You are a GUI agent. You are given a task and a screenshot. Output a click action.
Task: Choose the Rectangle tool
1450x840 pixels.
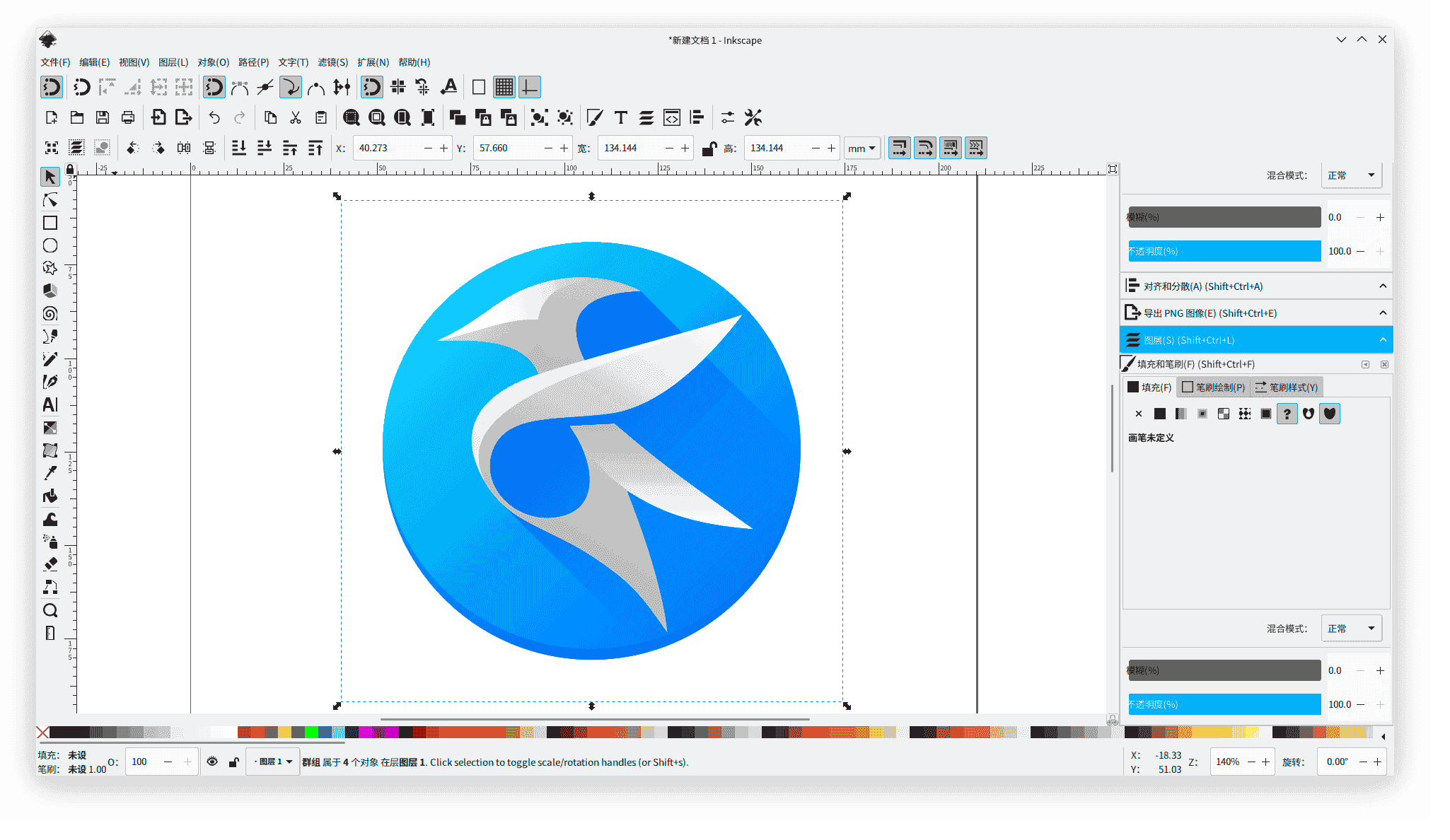[x=50, y=223]
